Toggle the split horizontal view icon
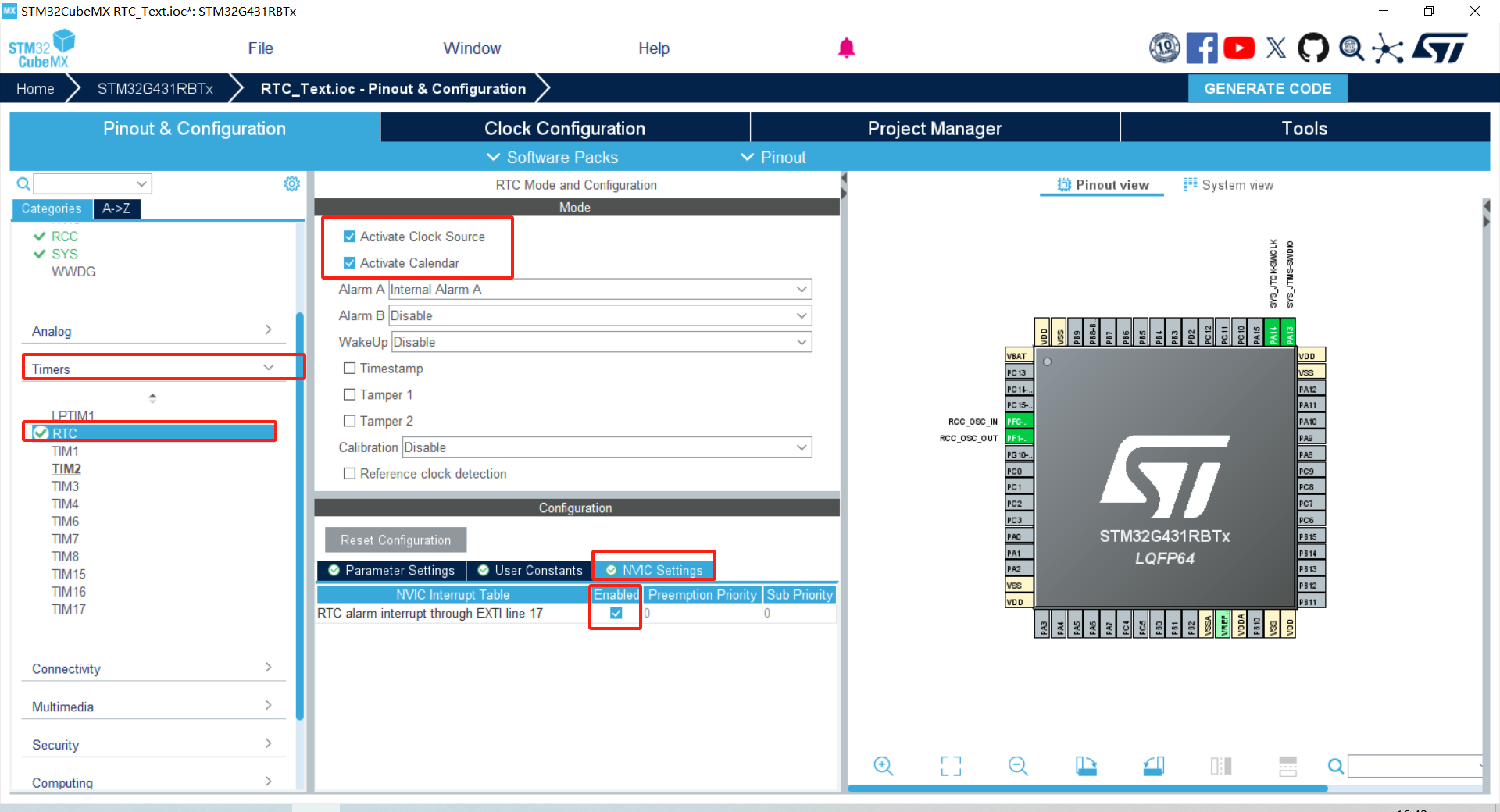Viewport: 1500px width, 812px height. (x=1288, y=766)
